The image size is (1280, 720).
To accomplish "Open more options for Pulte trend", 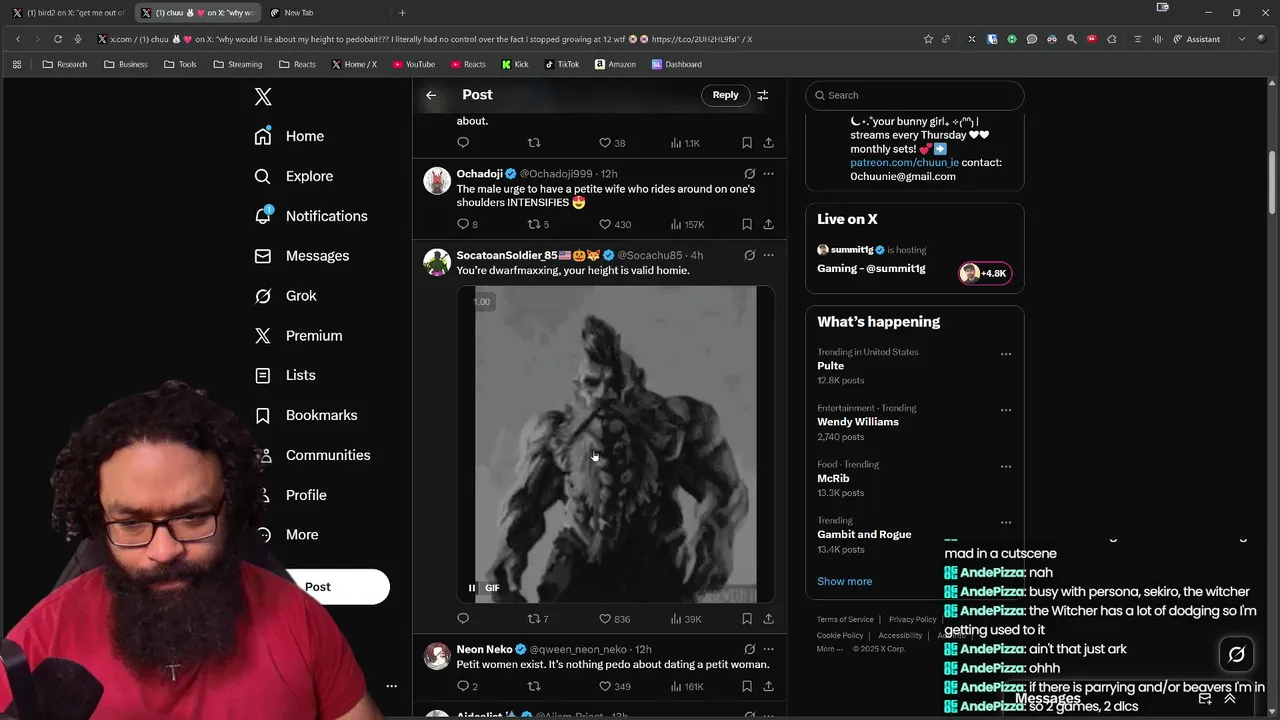I will tap(1006, 354).
